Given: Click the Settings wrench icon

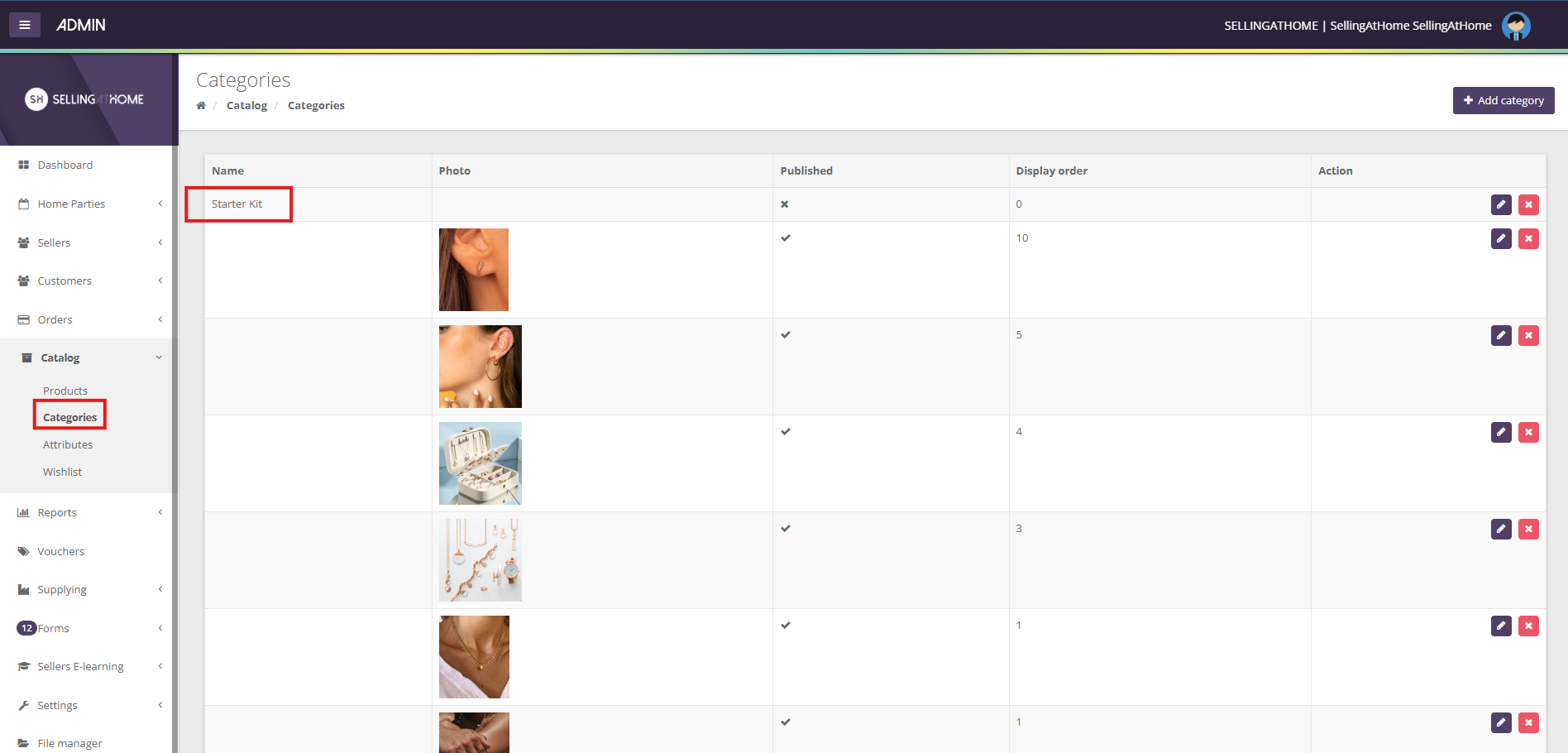Looking at the screenshot, I should point(23,705).
